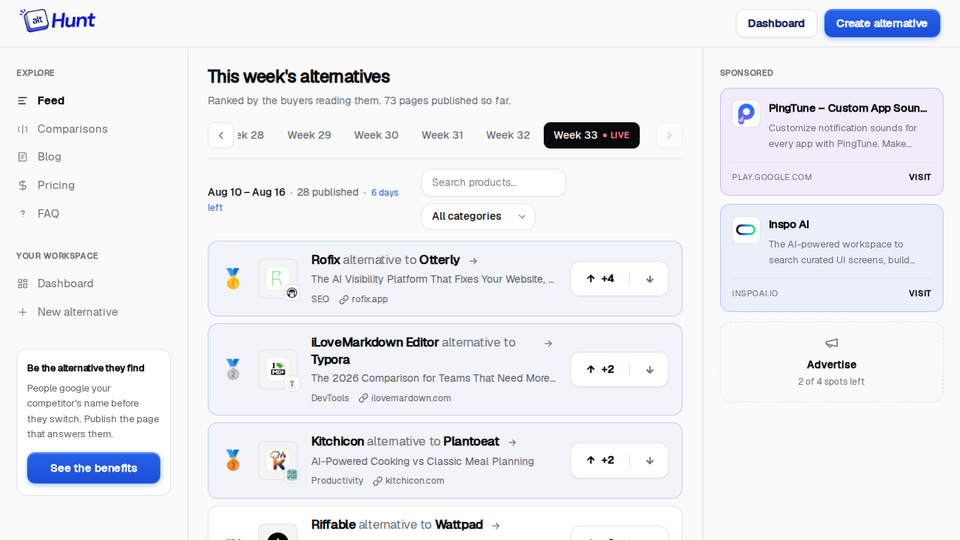Open the All categories dropdown
This screenshot has height=540, width=960.
point(478,216)
